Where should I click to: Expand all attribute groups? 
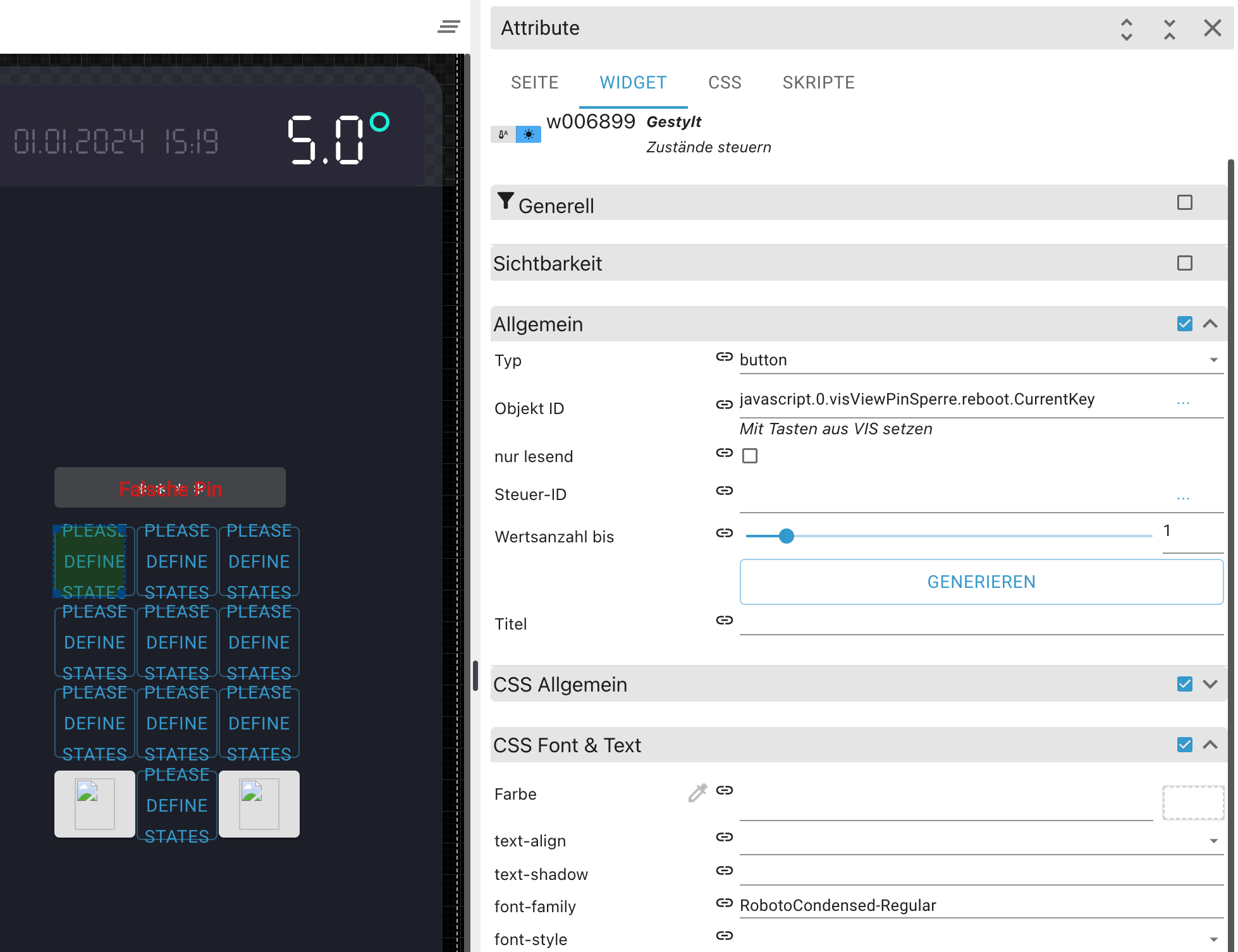coord(1127,28)
